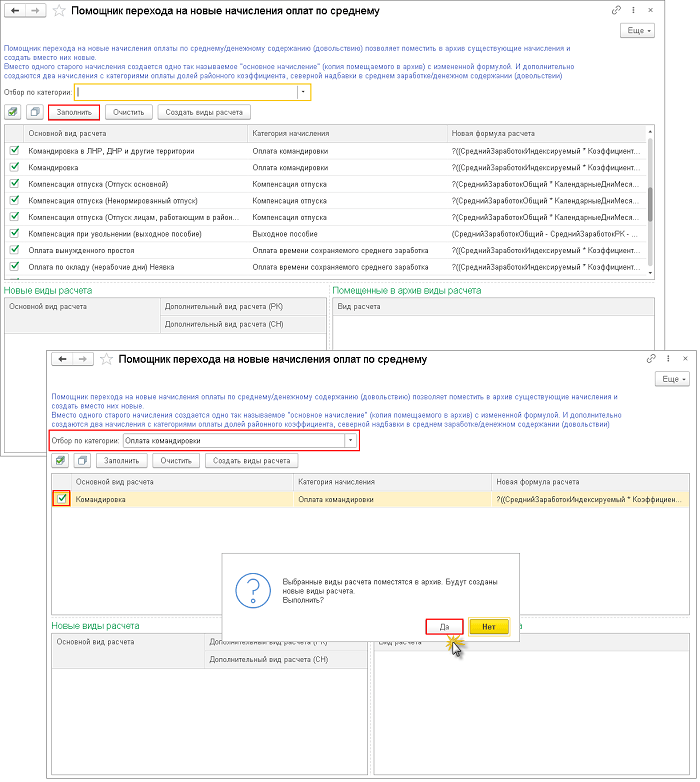This screenshot has height=782, width=700.
Task: Click the favorites star in the upper window title
Action: coord(59,10)
